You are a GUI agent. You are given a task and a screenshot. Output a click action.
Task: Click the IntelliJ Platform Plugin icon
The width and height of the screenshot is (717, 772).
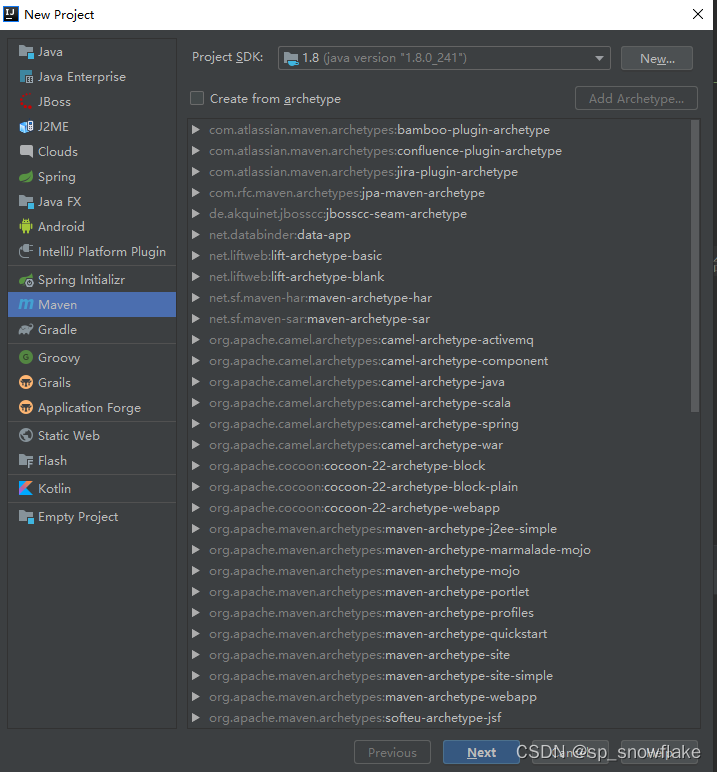(x=26, y=252)
